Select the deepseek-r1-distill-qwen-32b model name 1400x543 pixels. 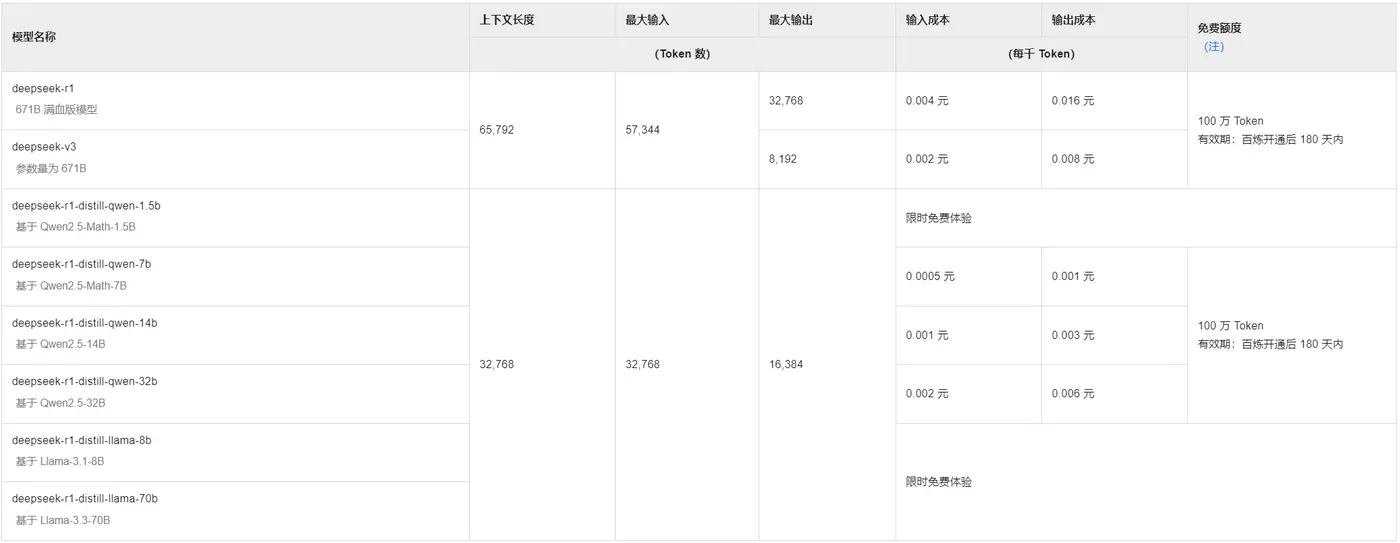(84, 381)
